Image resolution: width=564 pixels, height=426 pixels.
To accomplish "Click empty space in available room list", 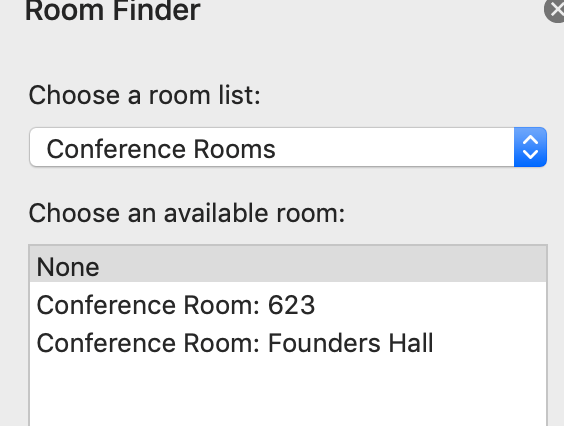I will [x=288, y=394].
